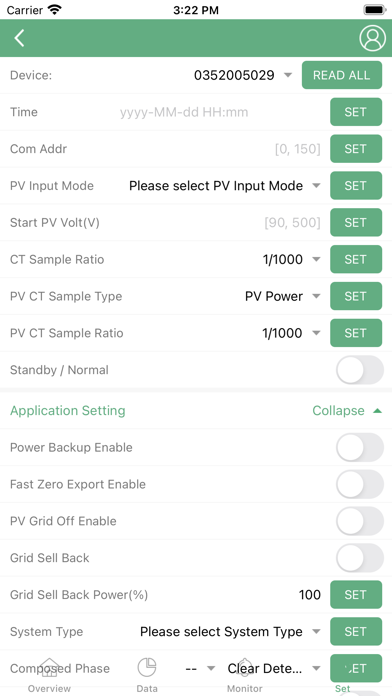Expand the PV CT Sample Type dropdown
The height and width of the screenshot is (696, 392).
tap(283, 296)
